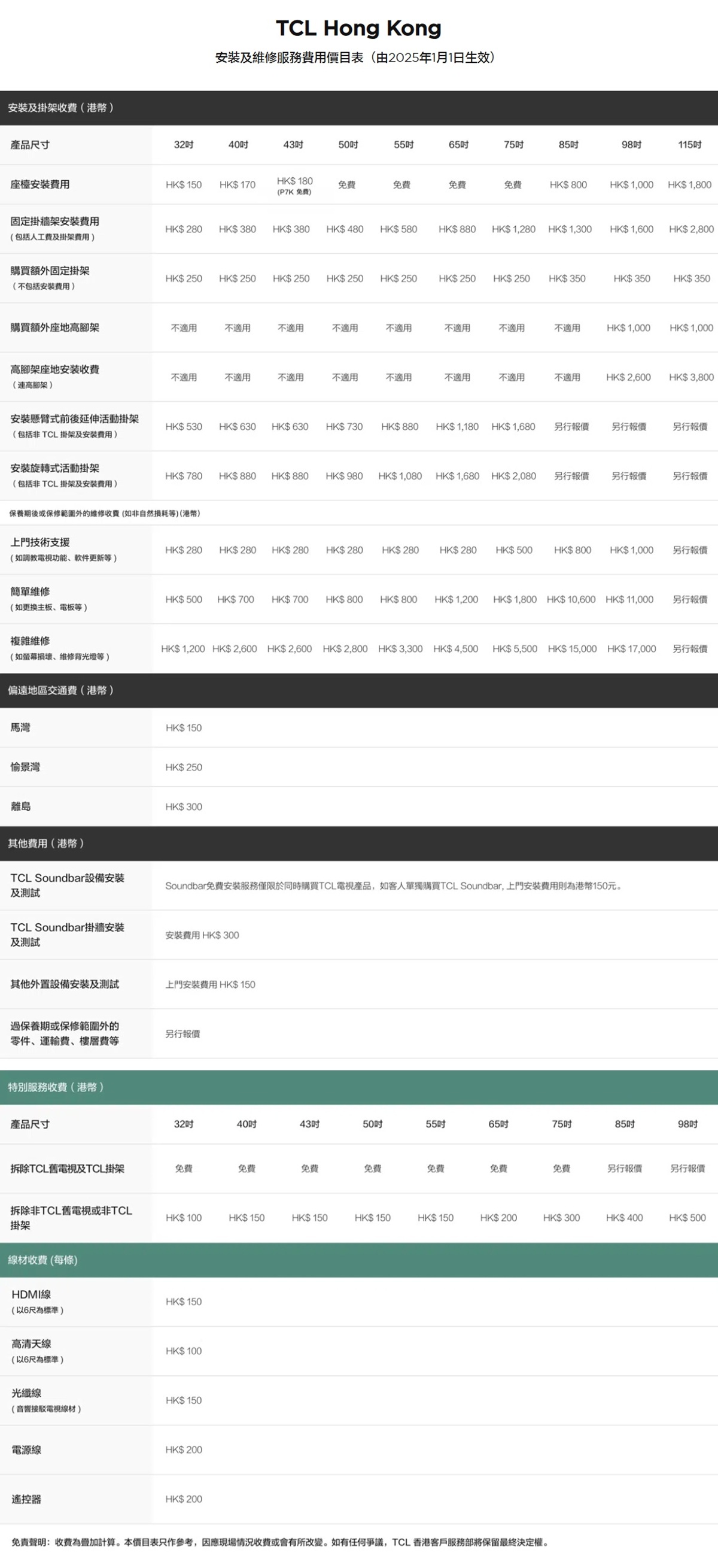718x1568 pixels.
Task: Click the HK$ 3,800 高腳架座地安裝 price
Action: coord(691,377)
